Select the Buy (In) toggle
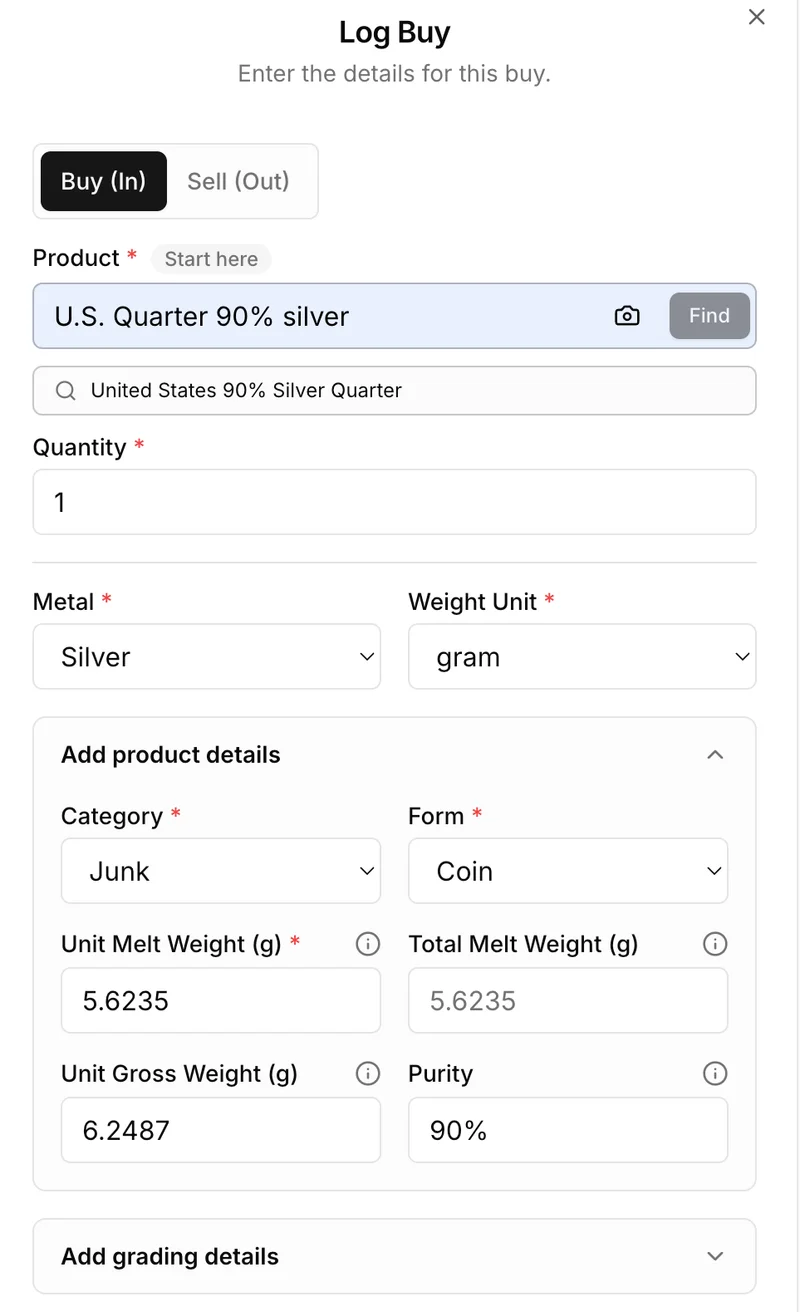Image resolution: width=800 pixels, height=1312 pixels. coord(104,181)
